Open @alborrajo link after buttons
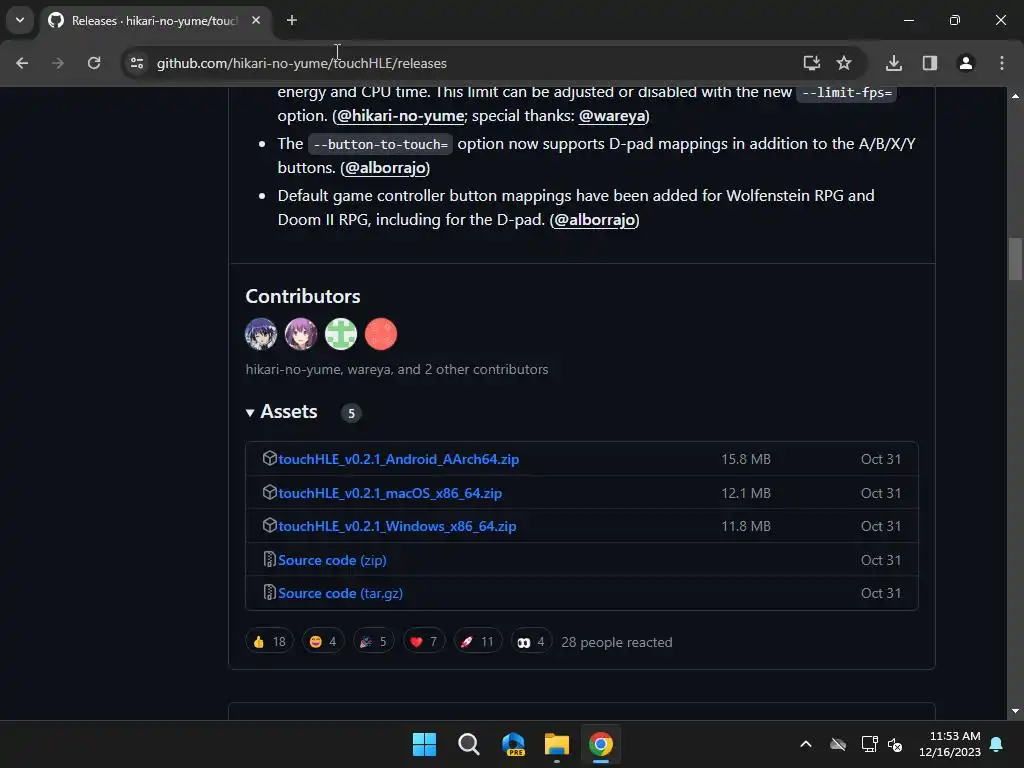The image size is (1024, 768). click(385, 168)
